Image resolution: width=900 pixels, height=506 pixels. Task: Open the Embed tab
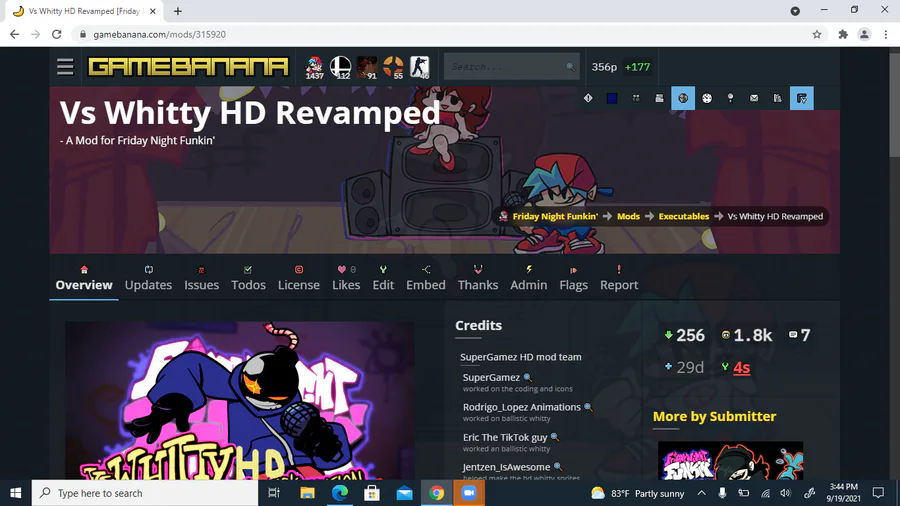click(x=425, y=278)
